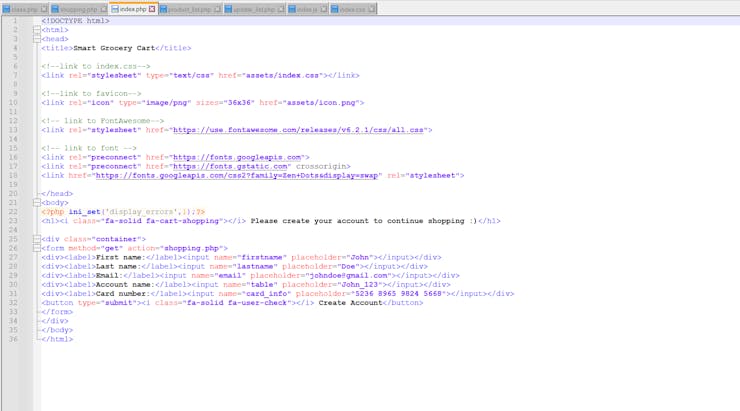Click the 'Email:' label text
This screenshot has width=740, height=411.
(x=109, y=275)
